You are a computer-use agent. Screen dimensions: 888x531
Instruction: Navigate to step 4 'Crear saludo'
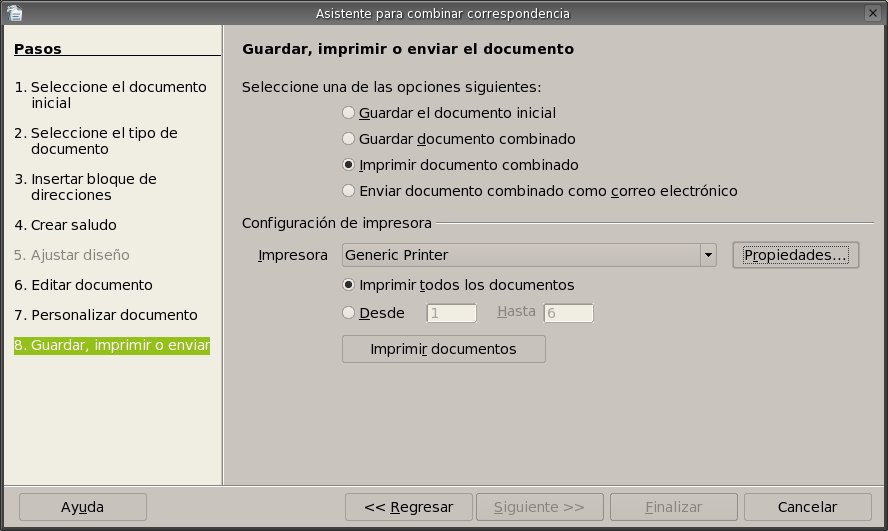click(65, 225)
